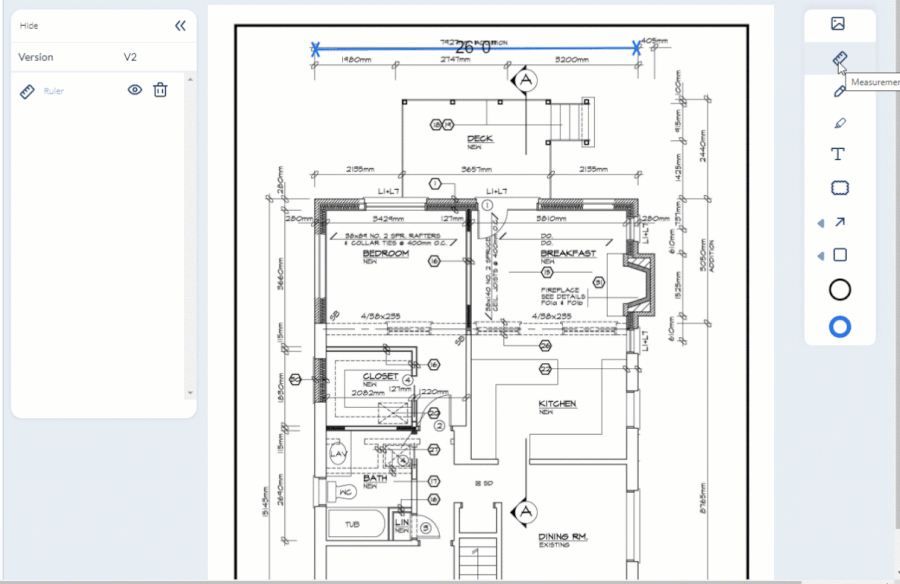
Task: Toggle visibility of the Ruler annotation
Action: 135,90
